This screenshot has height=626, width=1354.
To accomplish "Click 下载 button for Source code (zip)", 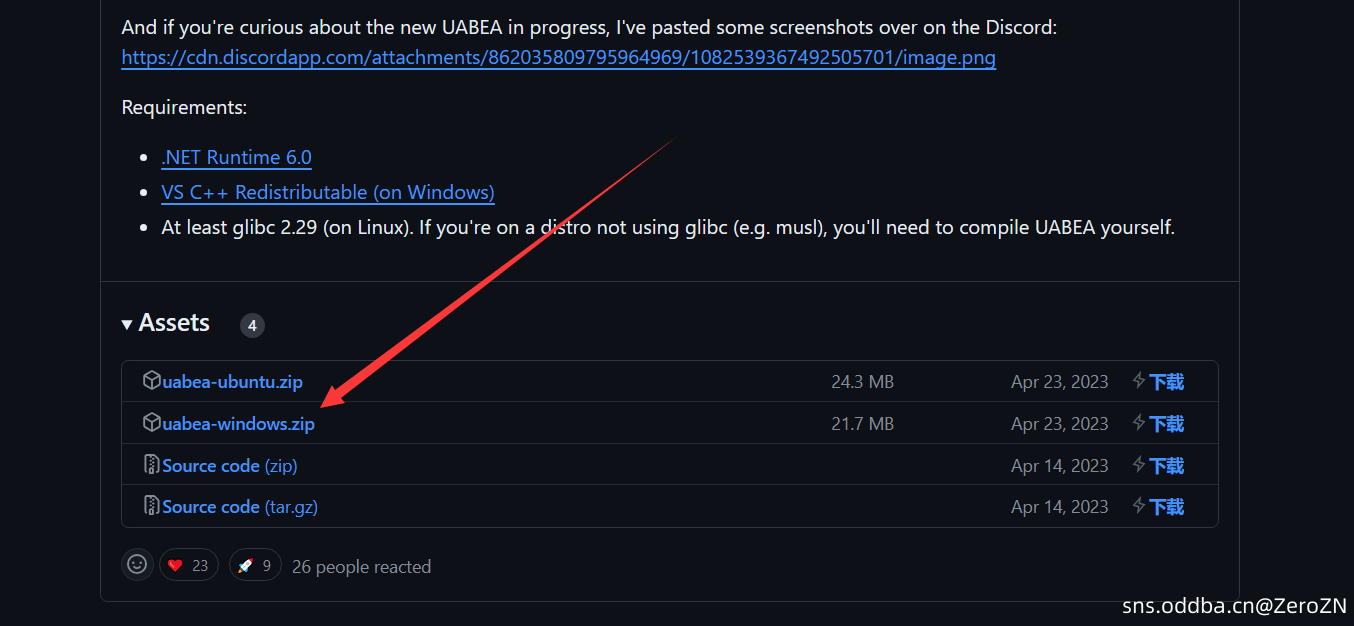I will click(1166, 466).
